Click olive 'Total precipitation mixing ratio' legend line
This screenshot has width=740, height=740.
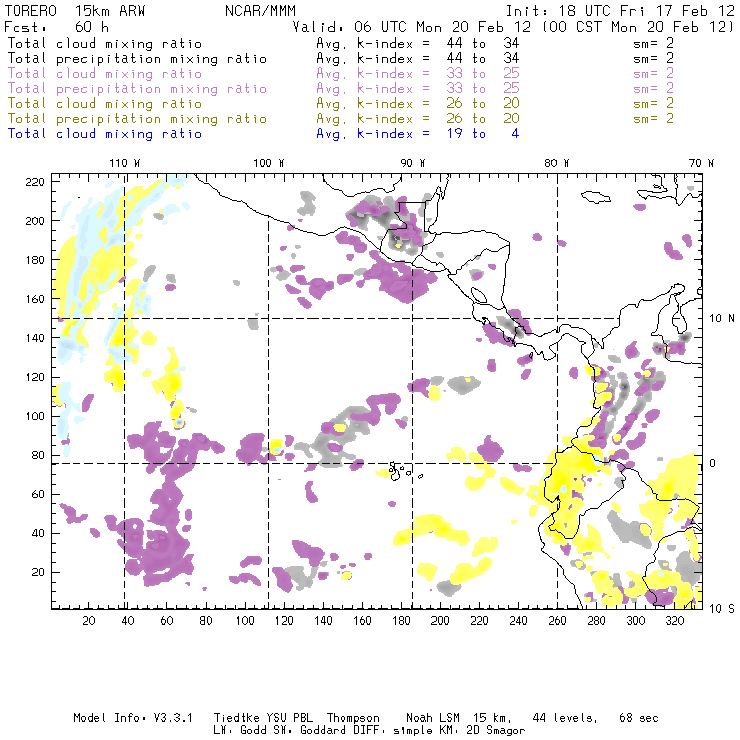click(x=137, y=118)
